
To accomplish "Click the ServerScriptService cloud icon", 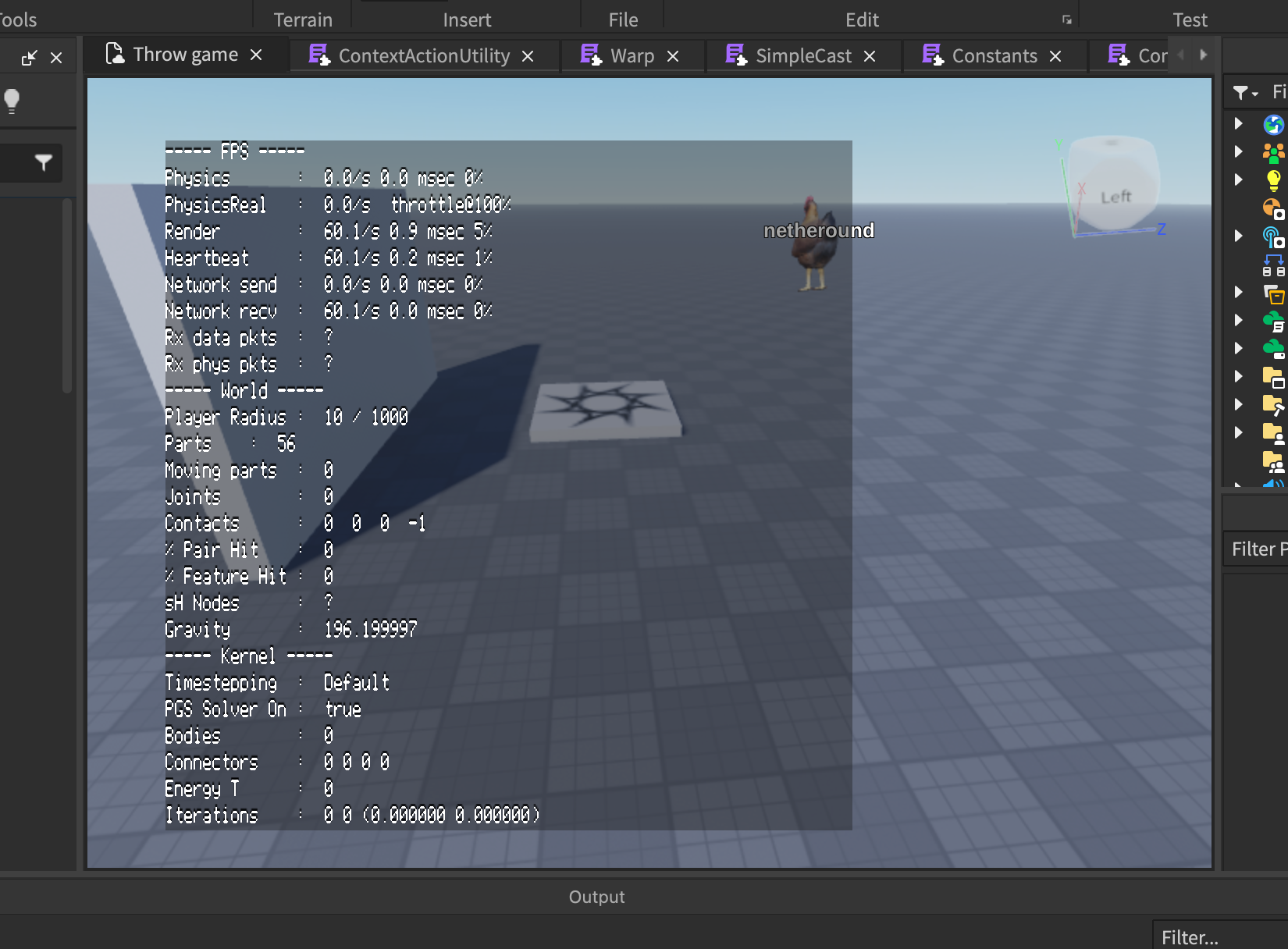I will [x=1273, y=320].
